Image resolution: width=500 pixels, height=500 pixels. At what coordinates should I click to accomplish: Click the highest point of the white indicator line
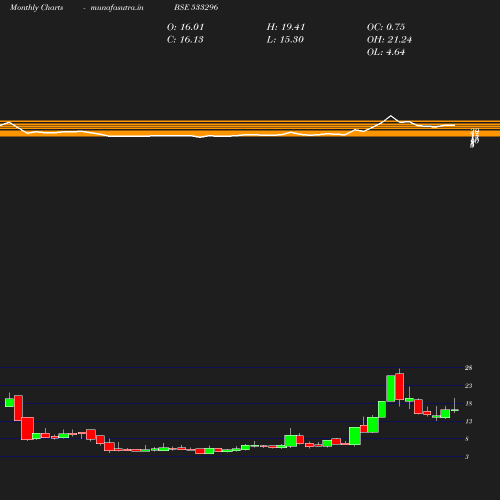pos(391,116)
